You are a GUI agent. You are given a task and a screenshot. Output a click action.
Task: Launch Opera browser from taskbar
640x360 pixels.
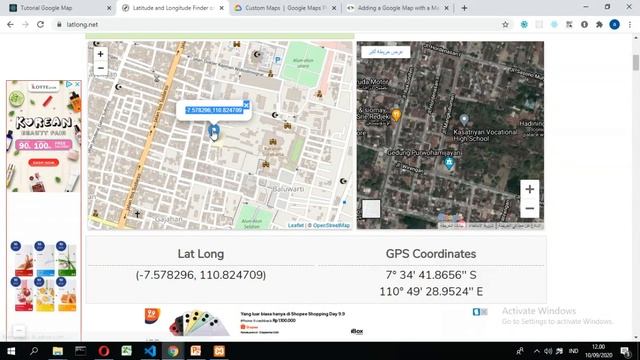tap(104, 351)
